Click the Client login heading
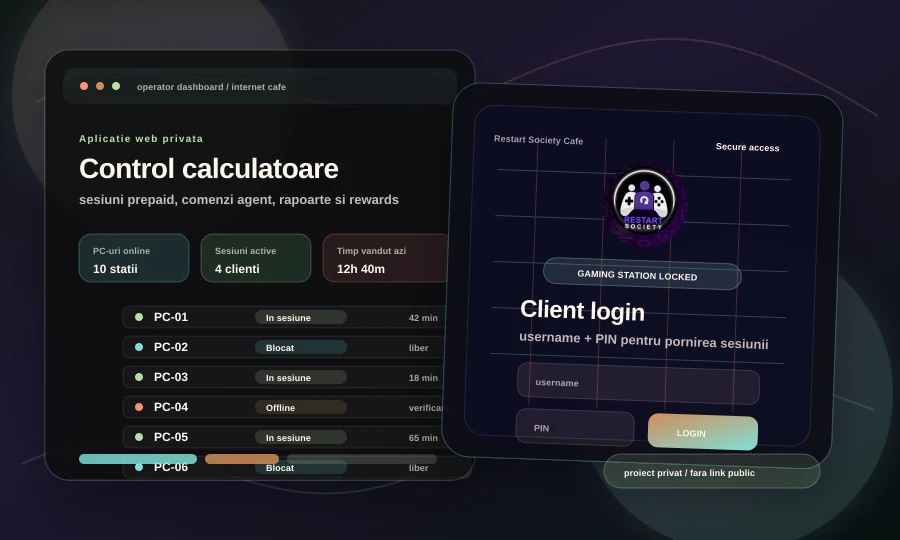 coord(582,310)
